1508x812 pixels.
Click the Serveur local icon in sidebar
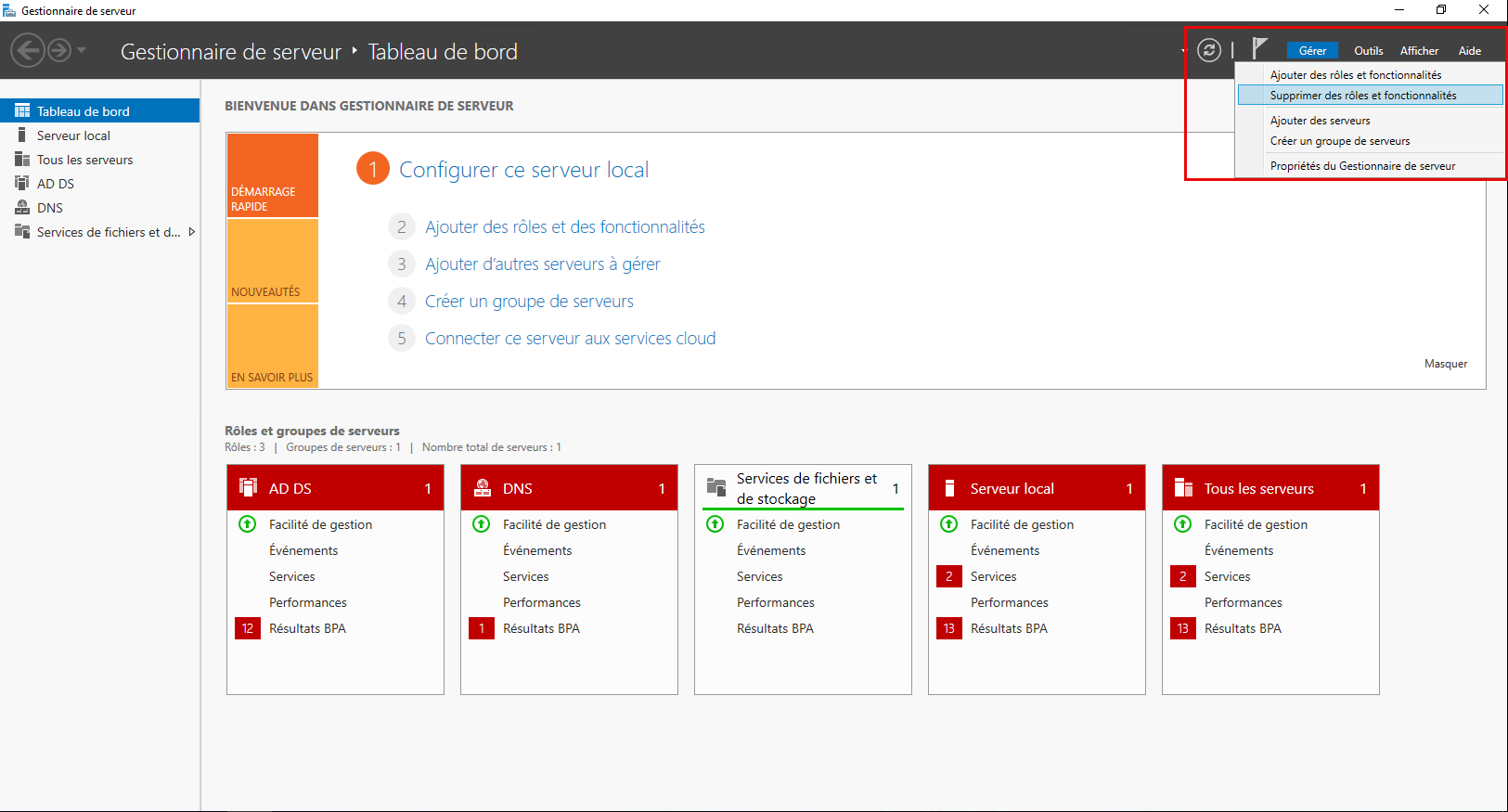coord(22,135)
